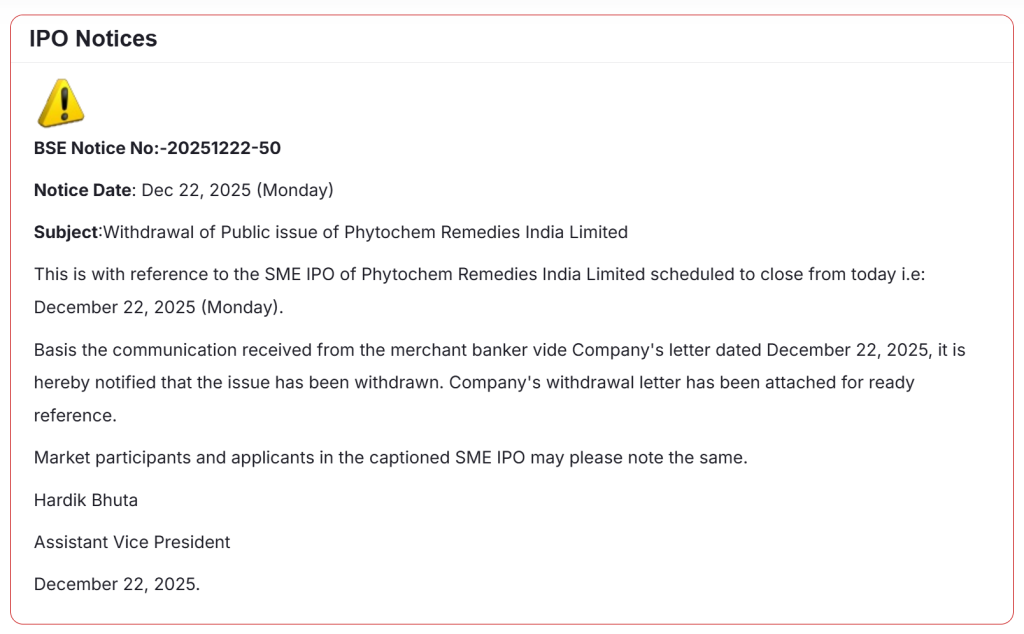The image size is (1024, 634).
Task: Click the word "reference." ending the paragraph
Action: click(75, 415)
